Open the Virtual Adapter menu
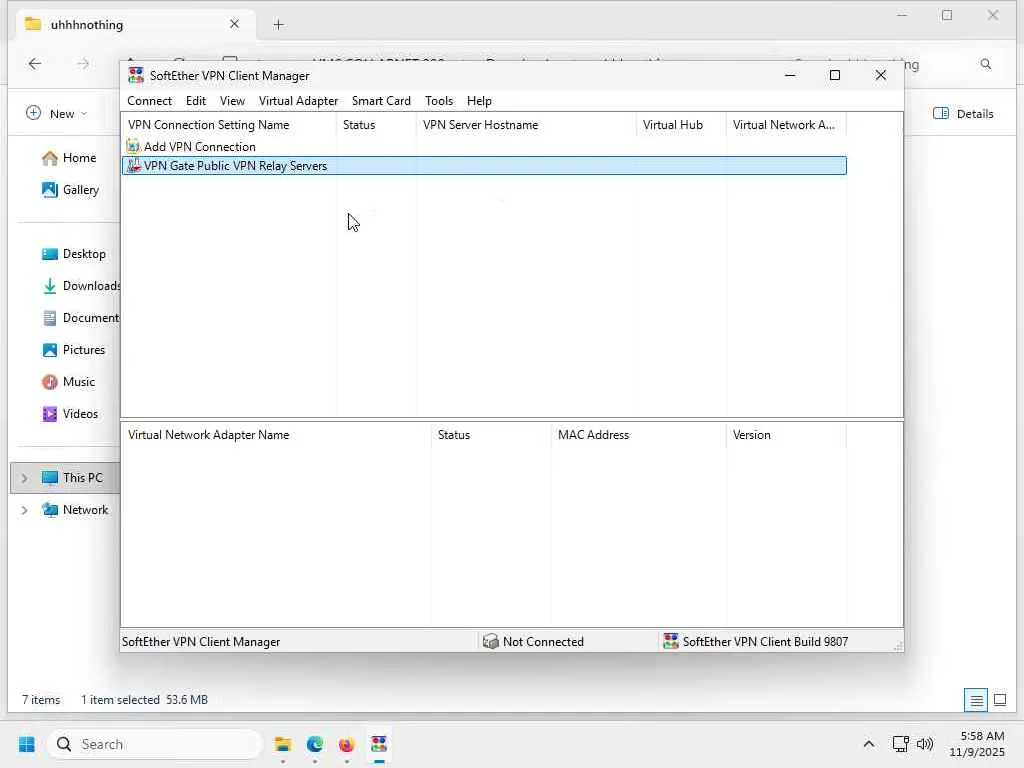 298,101
